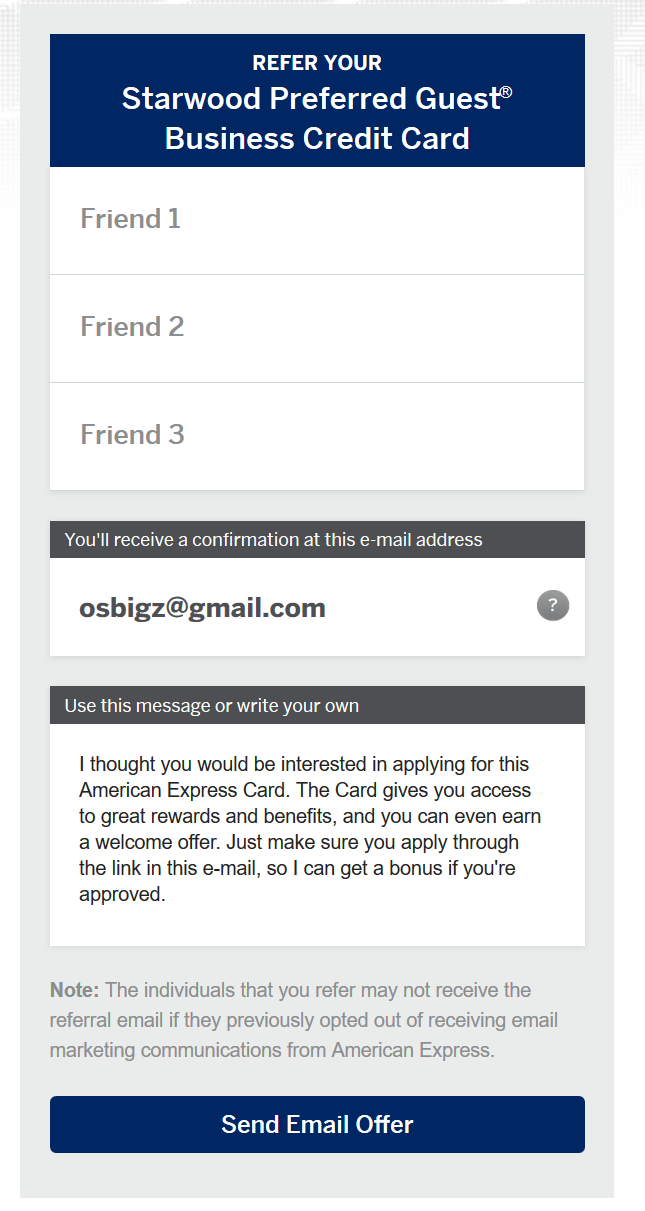Click the registered trademark symbol in header

point(506,92)
